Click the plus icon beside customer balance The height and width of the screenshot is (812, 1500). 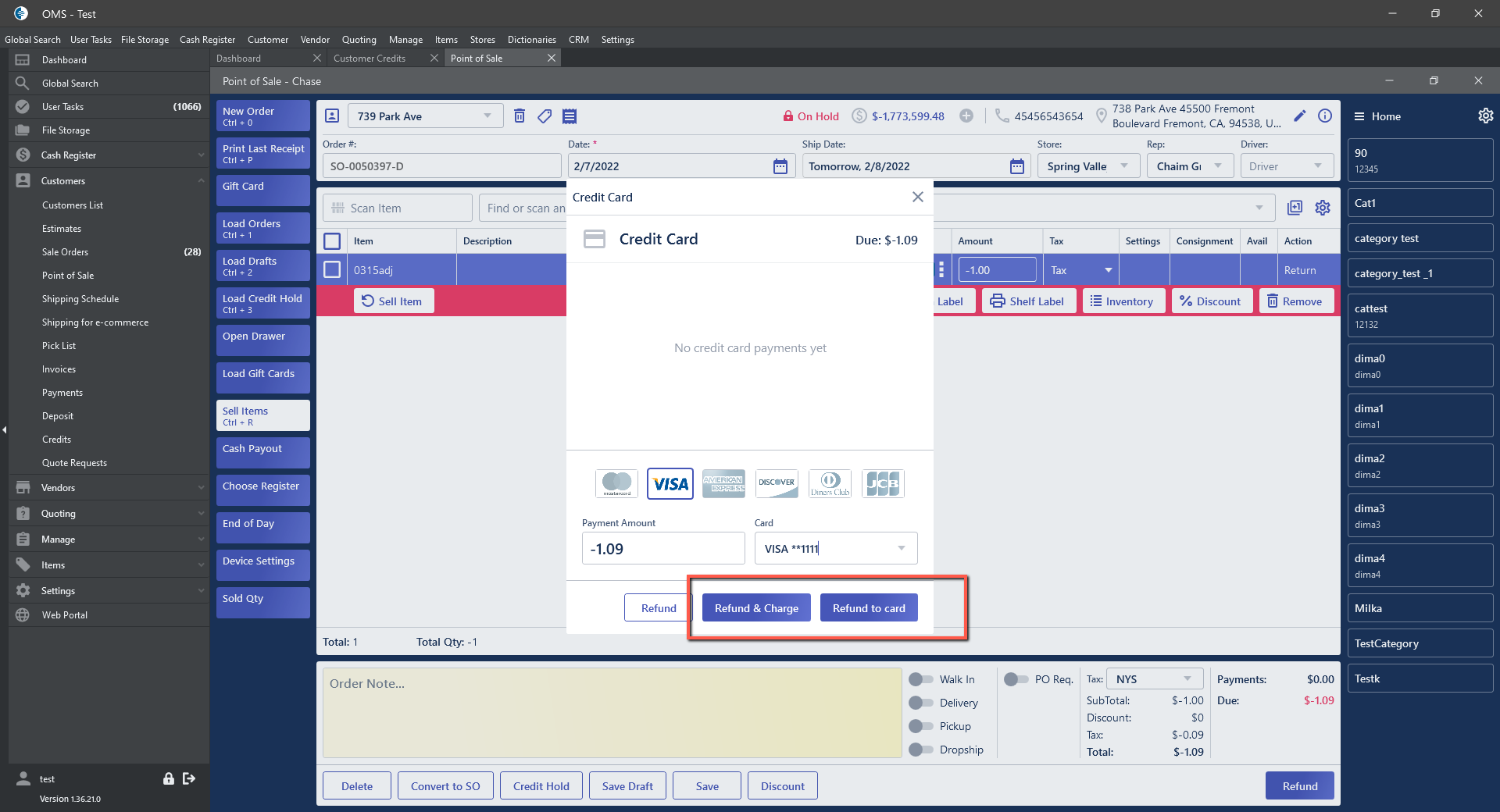(966, 116)
